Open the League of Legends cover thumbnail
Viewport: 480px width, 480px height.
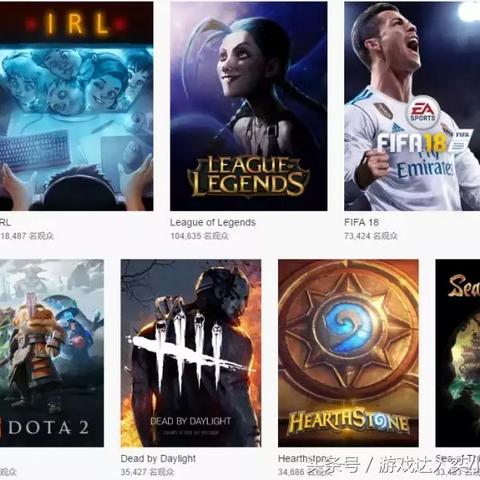tap(249, 106)
